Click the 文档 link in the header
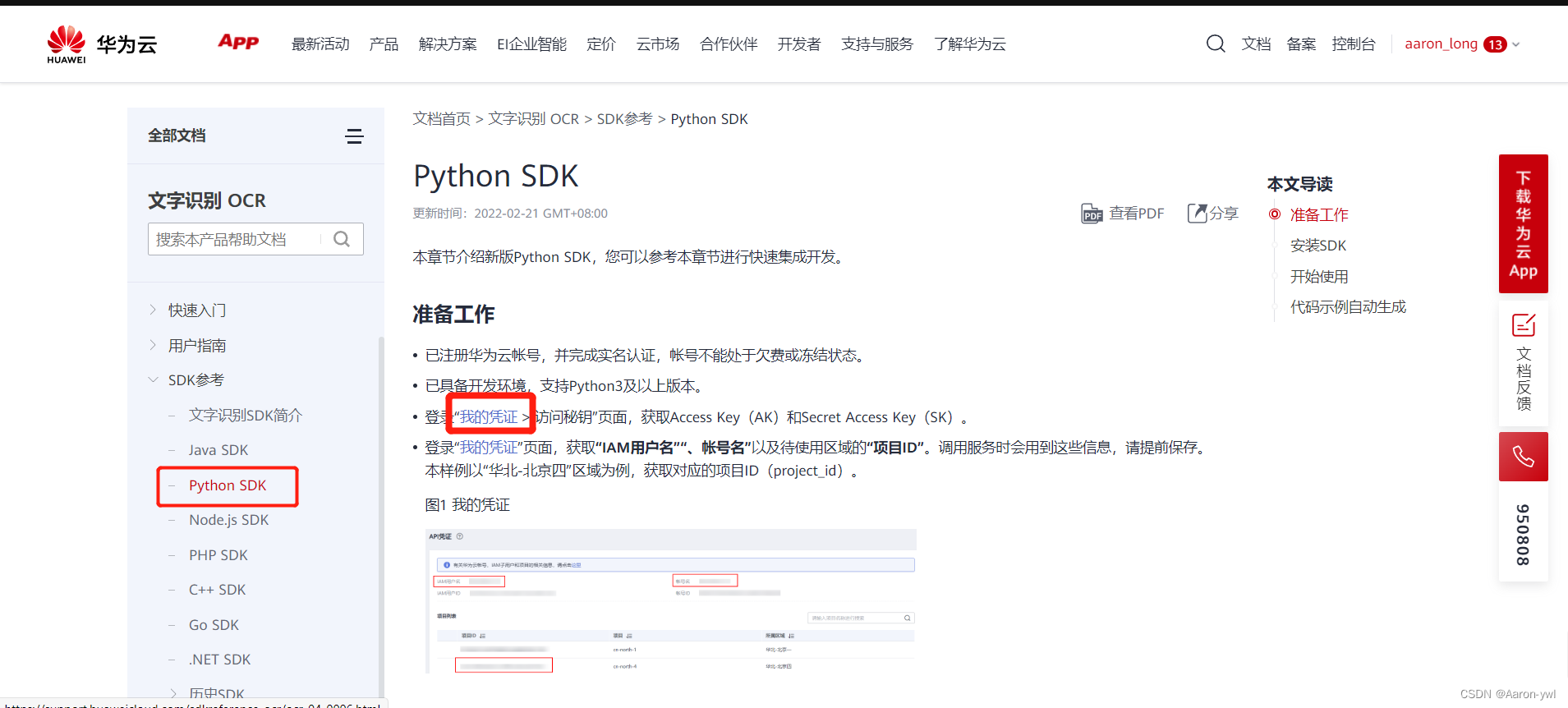 click(x=1256, y=44)
